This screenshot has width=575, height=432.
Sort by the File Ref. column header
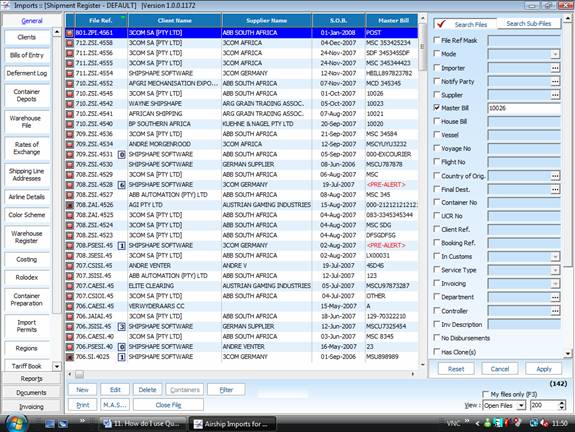pos(101,21)
